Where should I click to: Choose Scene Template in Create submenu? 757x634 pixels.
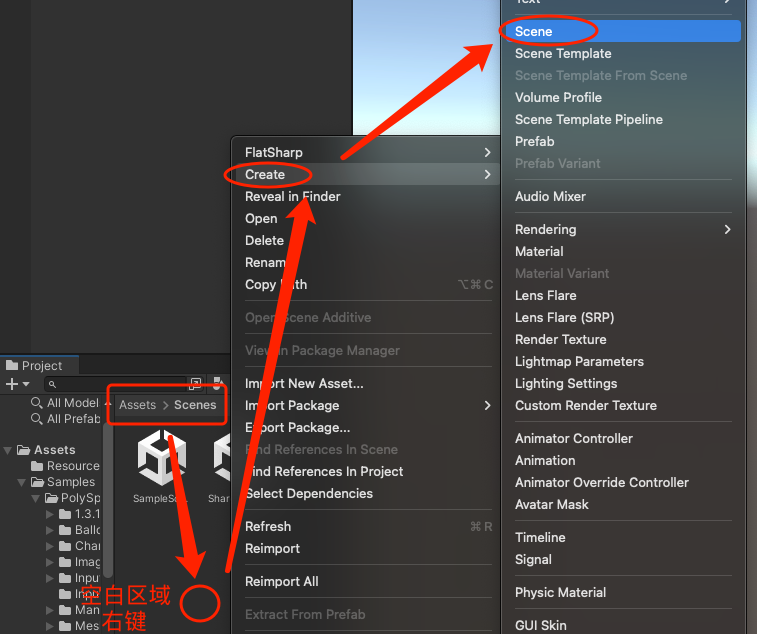pos(622,54)
